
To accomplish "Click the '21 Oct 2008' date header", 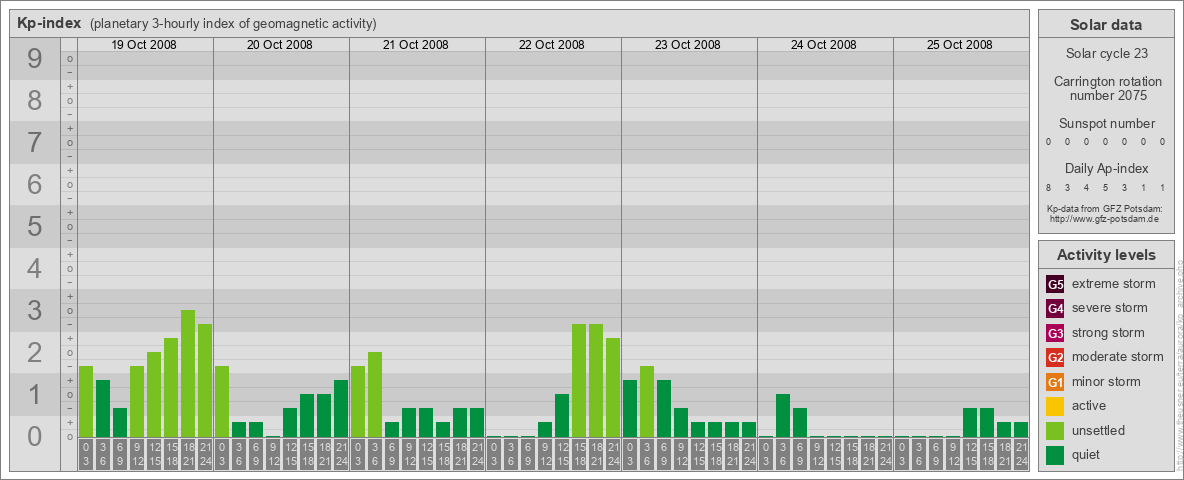I will pos(415,45).
